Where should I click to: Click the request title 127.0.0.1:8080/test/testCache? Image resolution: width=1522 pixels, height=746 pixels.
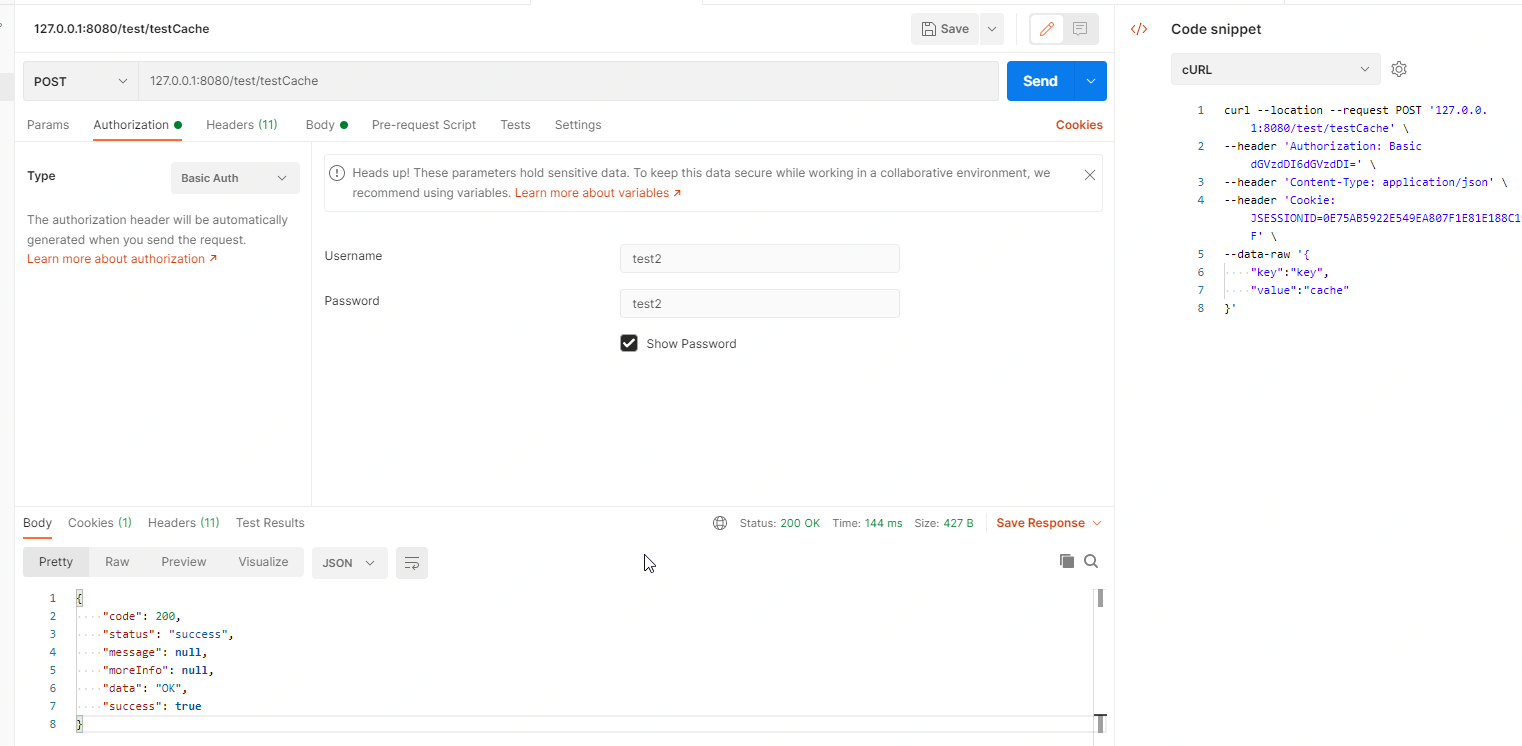point(122,29)
